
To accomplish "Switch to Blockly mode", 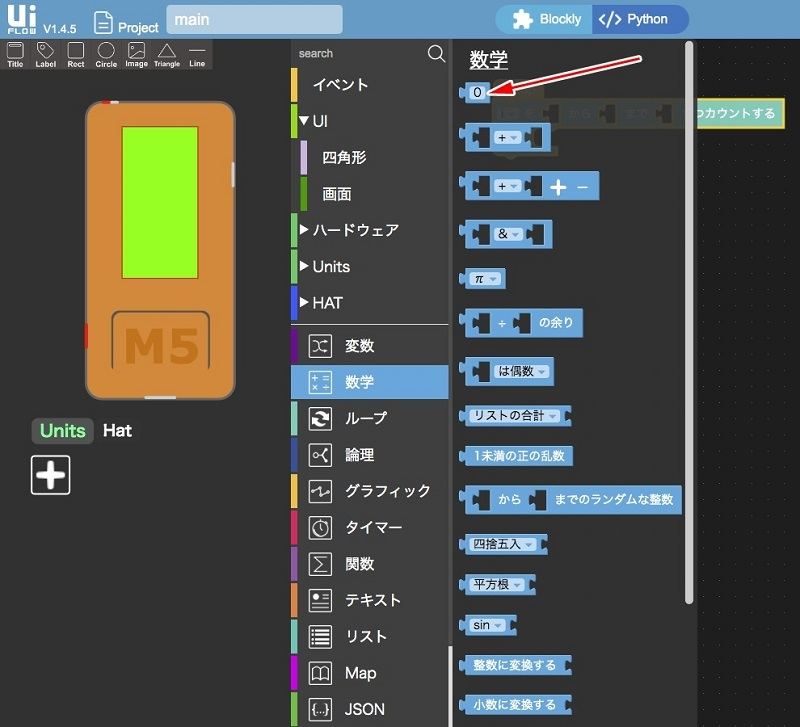I will point(546,19).
